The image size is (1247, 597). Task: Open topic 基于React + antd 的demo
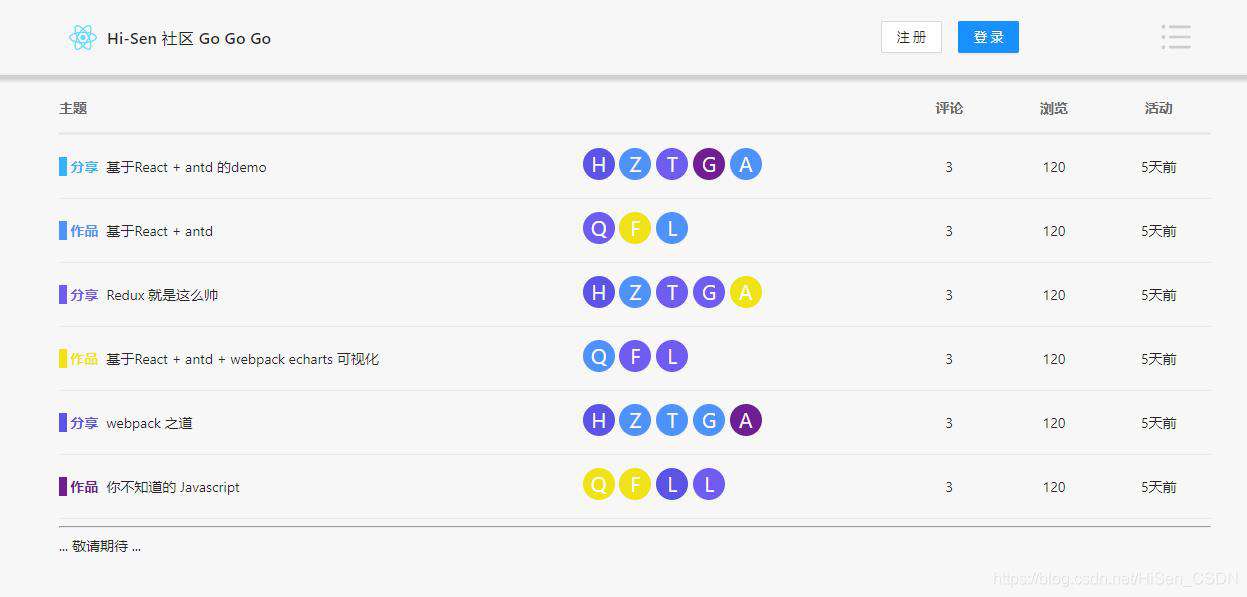[x=186, y=167]
